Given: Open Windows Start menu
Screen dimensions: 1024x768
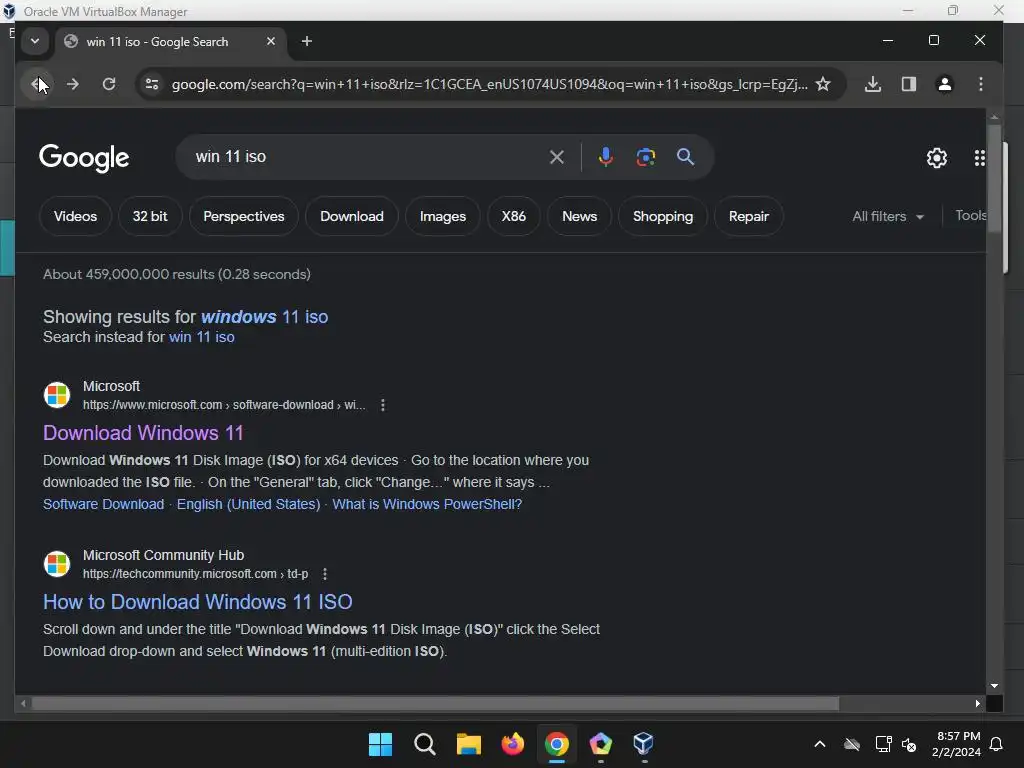Looking at the screenshot, I should pyautogui.click(x=381, y=744).
